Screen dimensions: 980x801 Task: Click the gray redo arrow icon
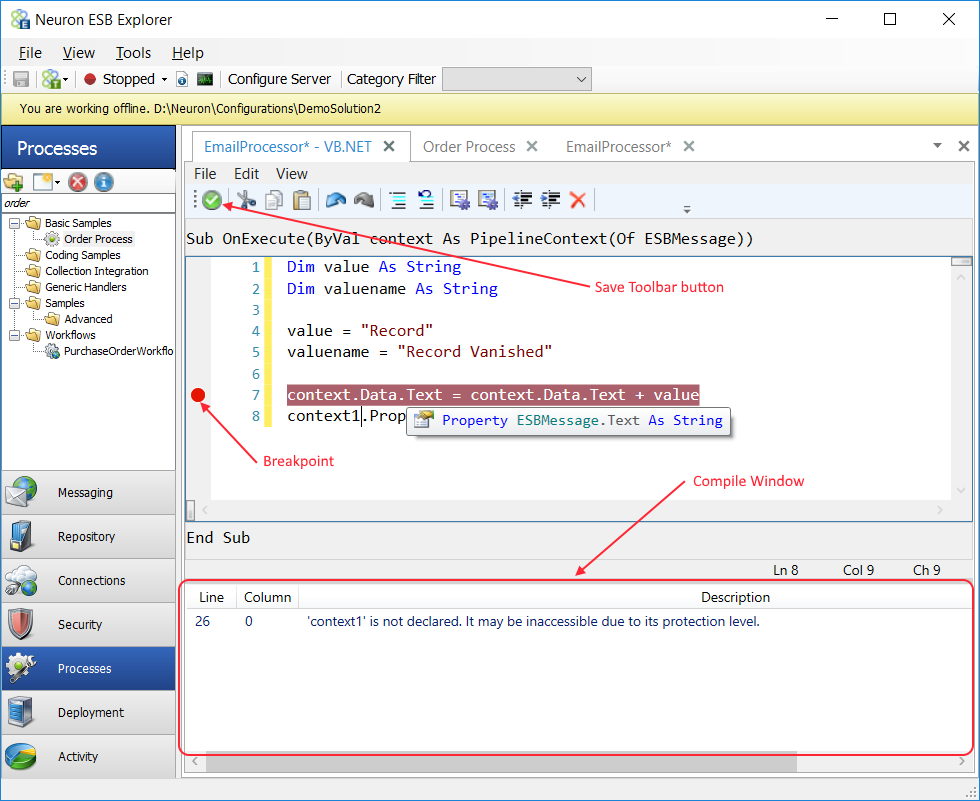pos(364,200)
